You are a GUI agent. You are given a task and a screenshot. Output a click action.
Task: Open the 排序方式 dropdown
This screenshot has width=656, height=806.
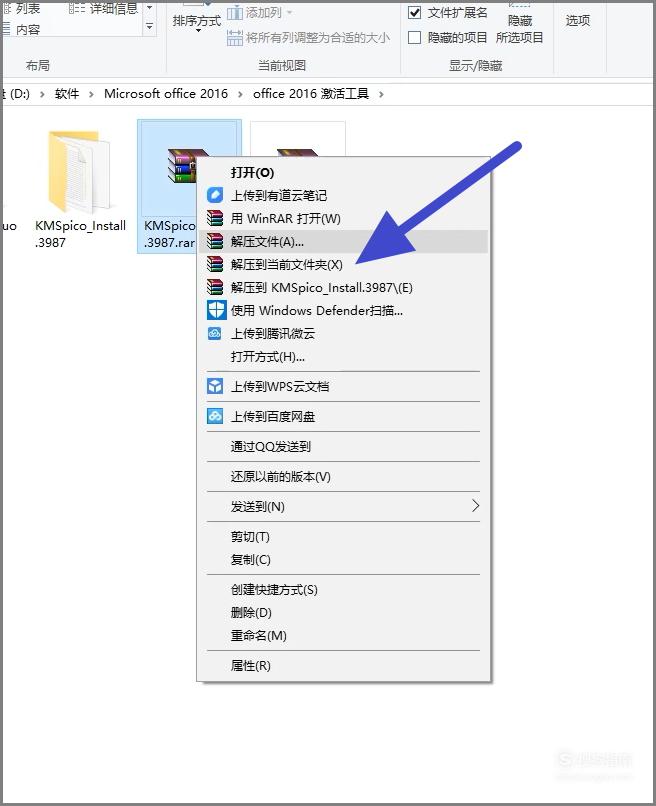coord(197,23)
